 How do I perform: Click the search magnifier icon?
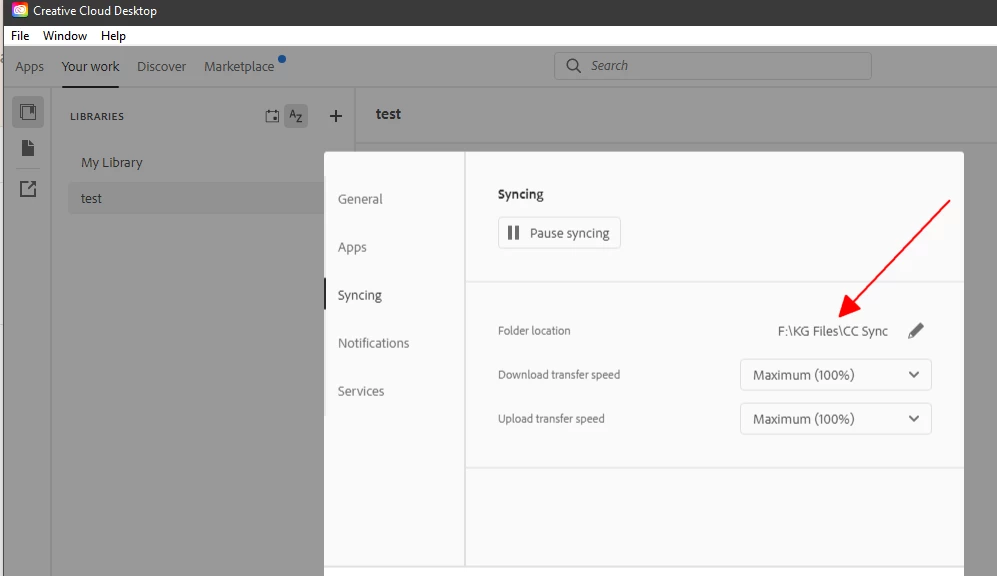[573, 66]
